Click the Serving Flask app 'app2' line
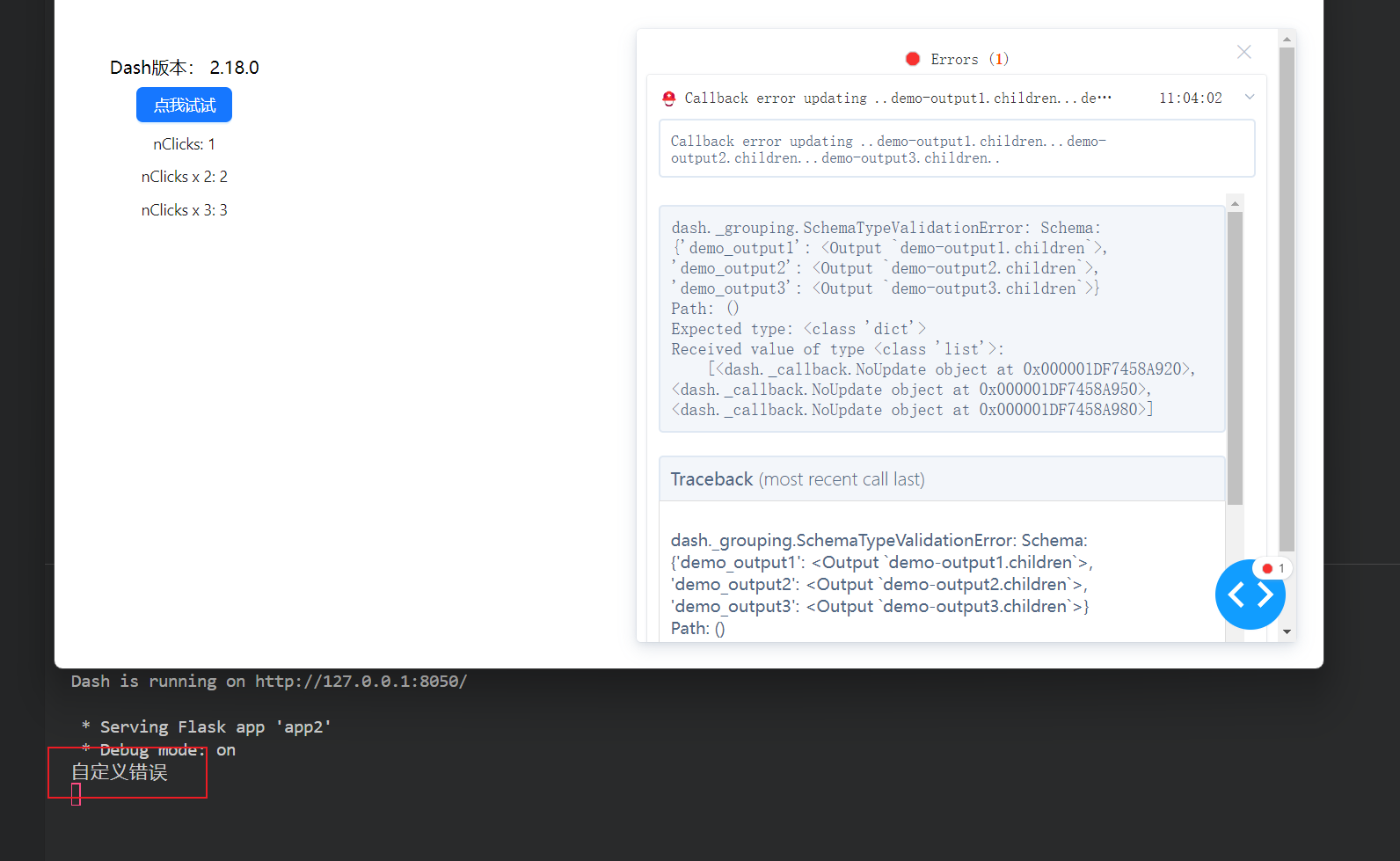Image resolution: width=1400 pixels, height=861 pixels. coord(207,727)
